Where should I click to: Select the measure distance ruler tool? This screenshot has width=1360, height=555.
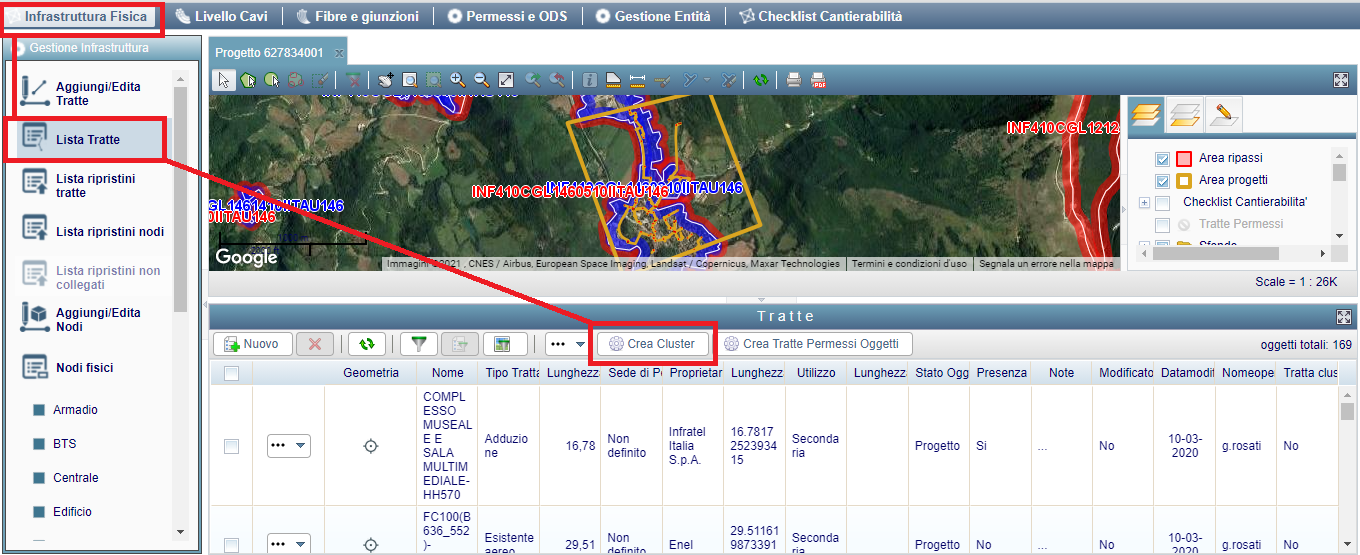point(637,80)
